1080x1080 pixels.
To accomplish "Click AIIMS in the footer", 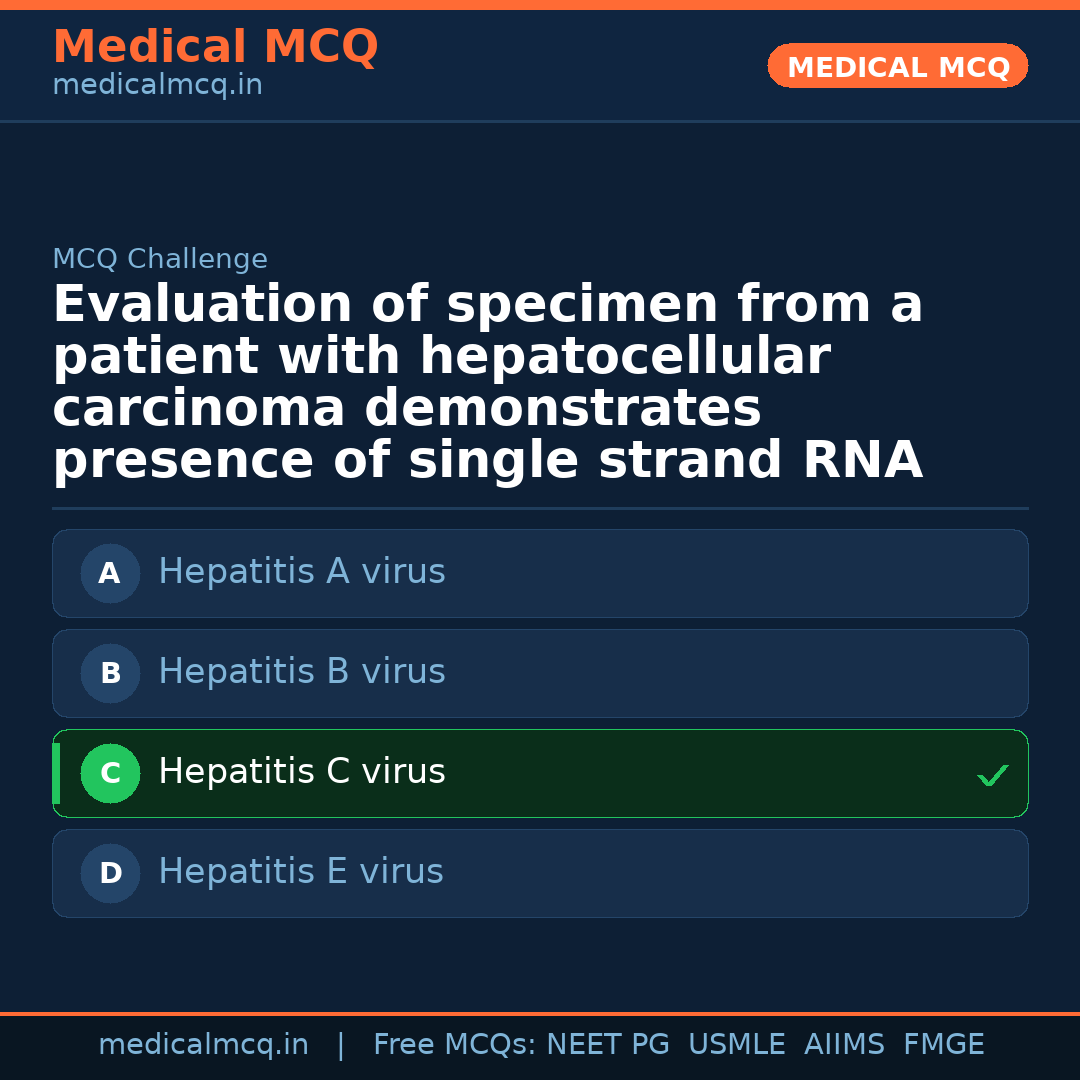I will 844,1045.
